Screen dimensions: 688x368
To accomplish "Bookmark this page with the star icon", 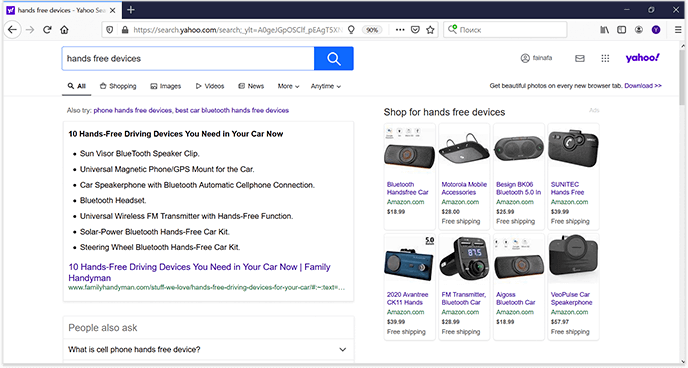I will pos(430,30).
